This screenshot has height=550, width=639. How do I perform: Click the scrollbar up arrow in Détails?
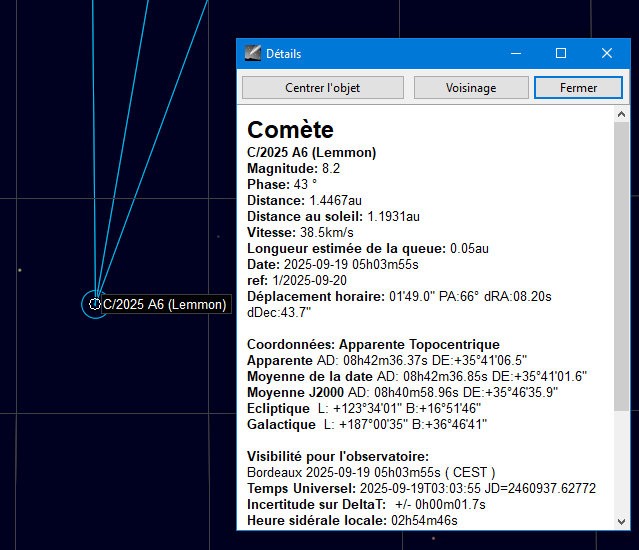621,115
